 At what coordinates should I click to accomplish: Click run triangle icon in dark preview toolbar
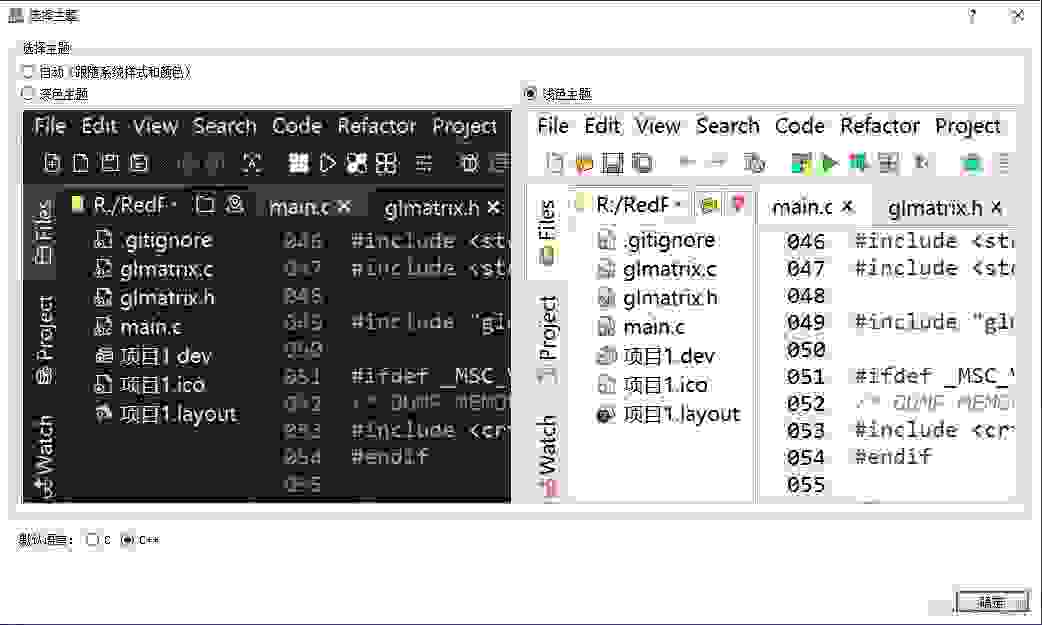328,163
